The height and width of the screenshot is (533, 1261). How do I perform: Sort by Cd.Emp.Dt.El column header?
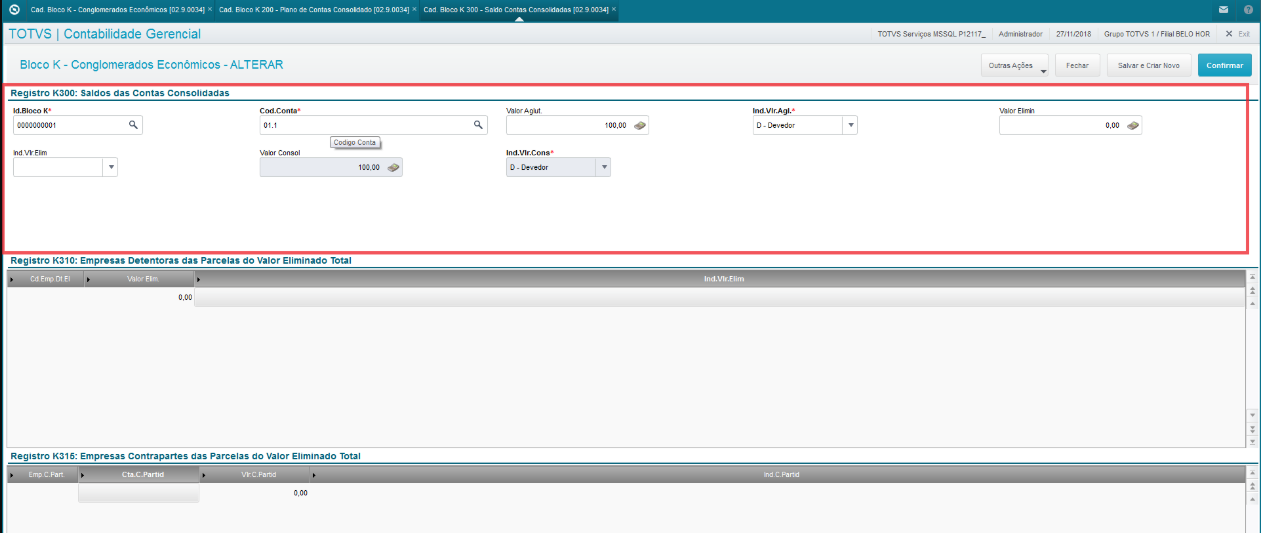click(x=46, y=279)
